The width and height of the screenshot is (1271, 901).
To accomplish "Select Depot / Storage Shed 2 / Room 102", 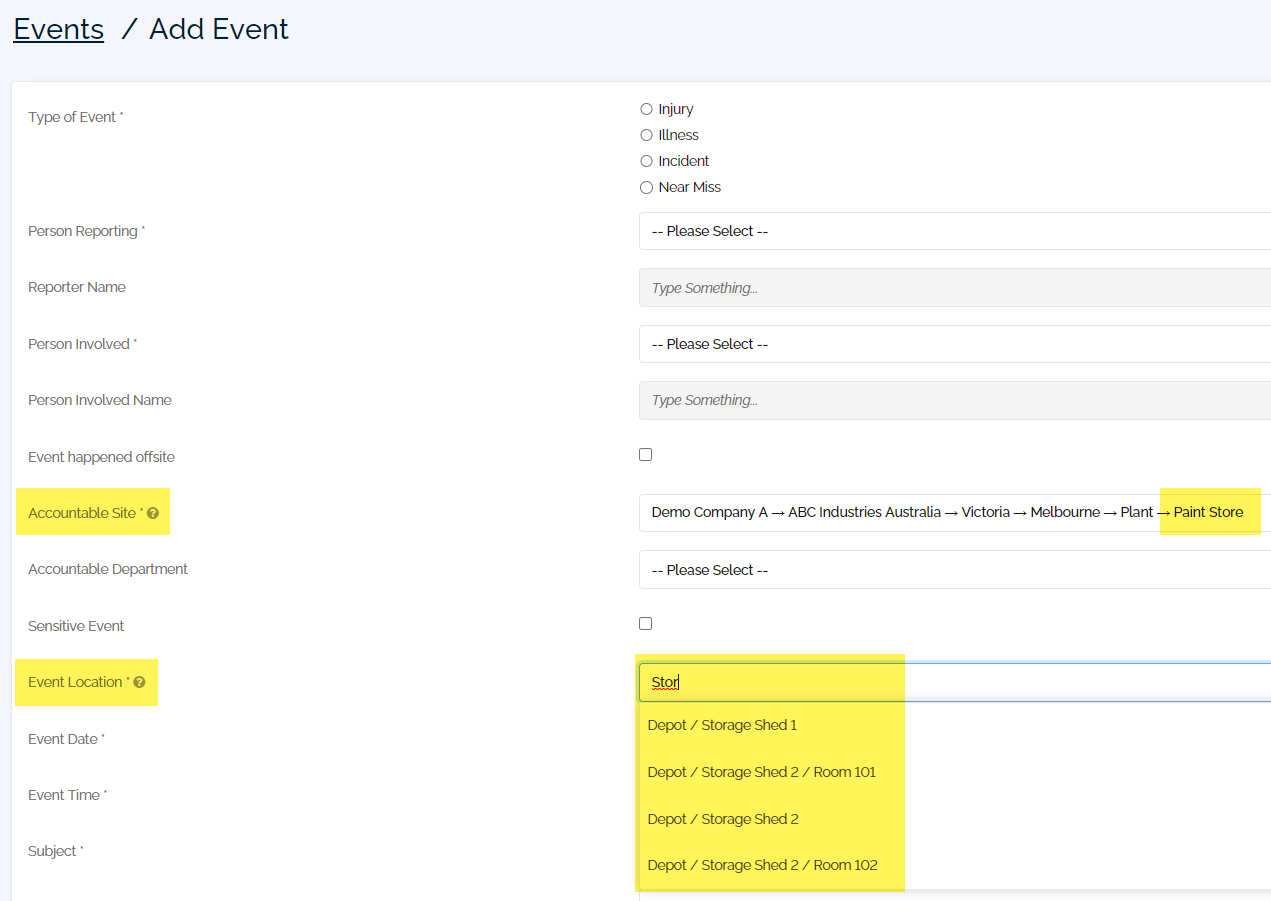I will tap(761, 864).
